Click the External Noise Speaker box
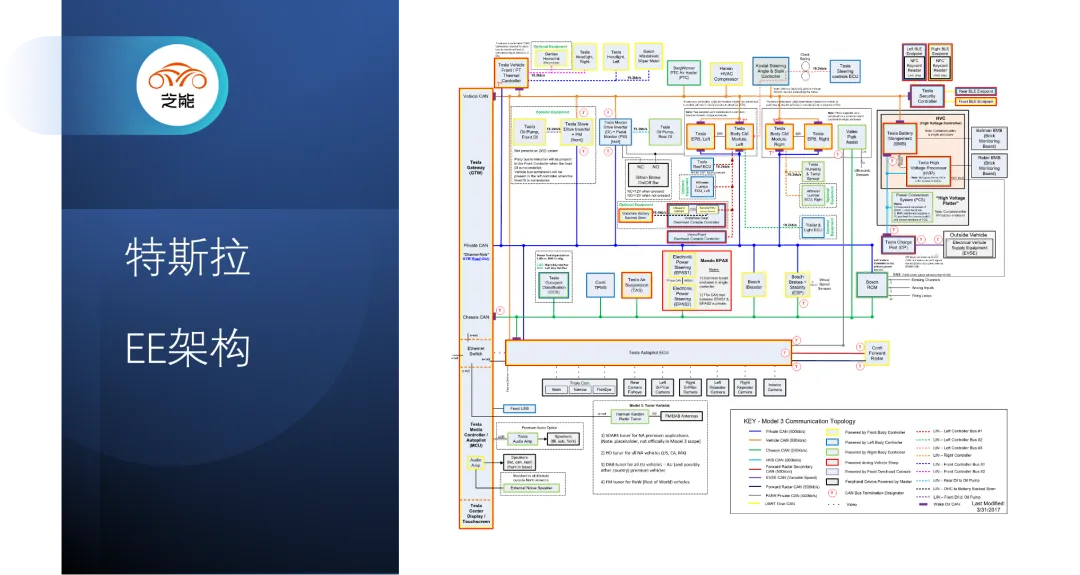The image size is (1080, 575). point(532,488)
